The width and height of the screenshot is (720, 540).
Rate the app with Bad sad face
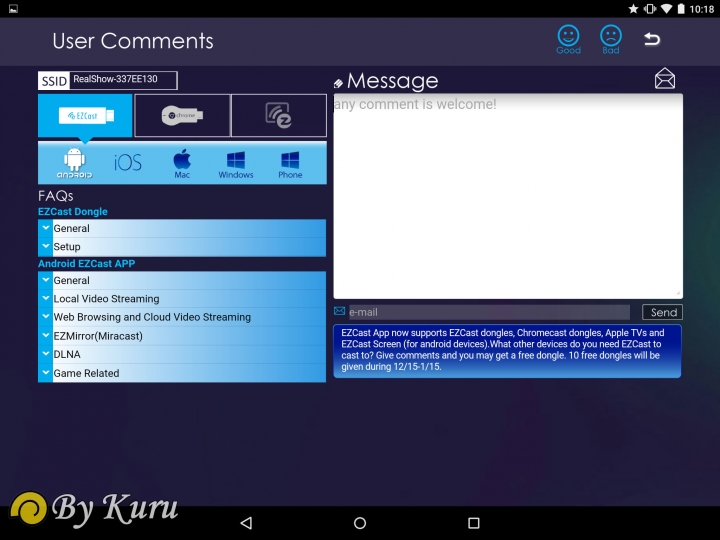coord(611,39)
